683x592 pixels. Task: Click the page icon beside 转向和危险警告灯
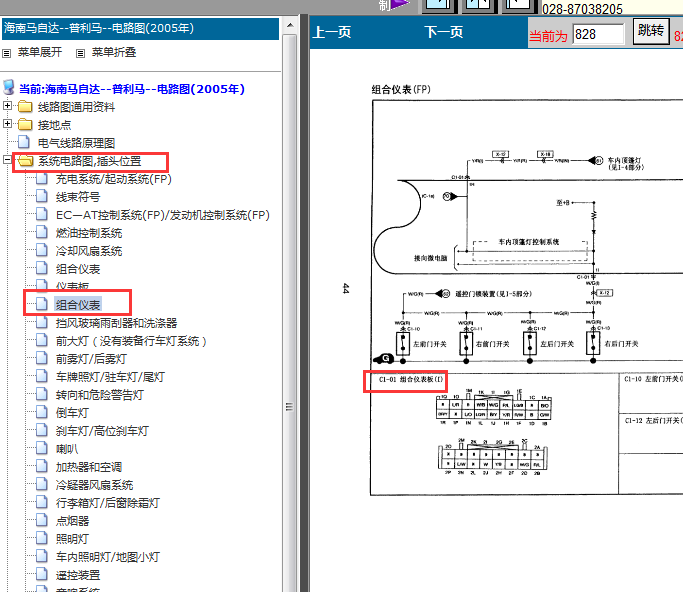pos(42,394)
